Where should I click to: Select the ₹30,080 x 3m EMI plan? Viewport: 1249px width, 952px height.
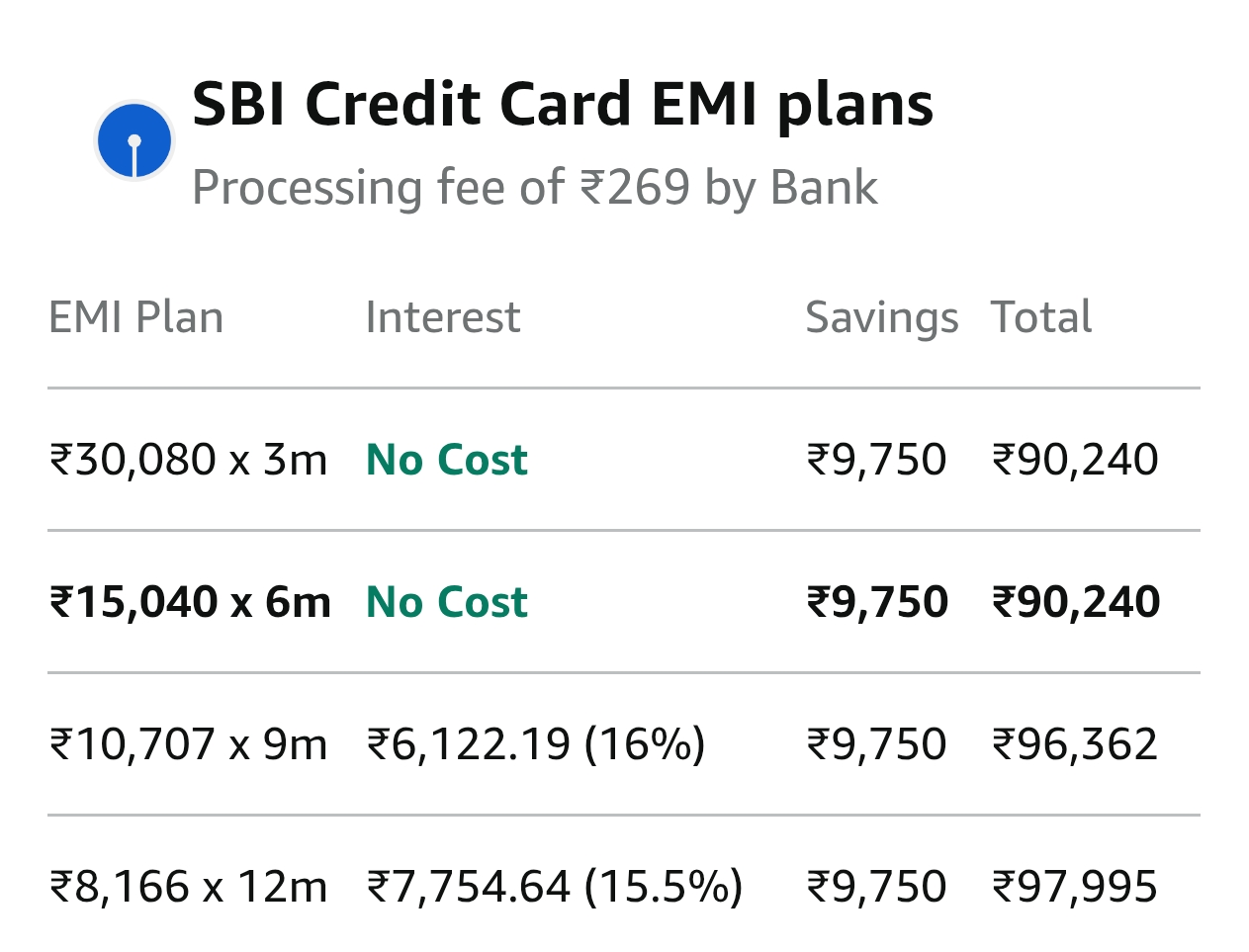(x=188, y=460)
